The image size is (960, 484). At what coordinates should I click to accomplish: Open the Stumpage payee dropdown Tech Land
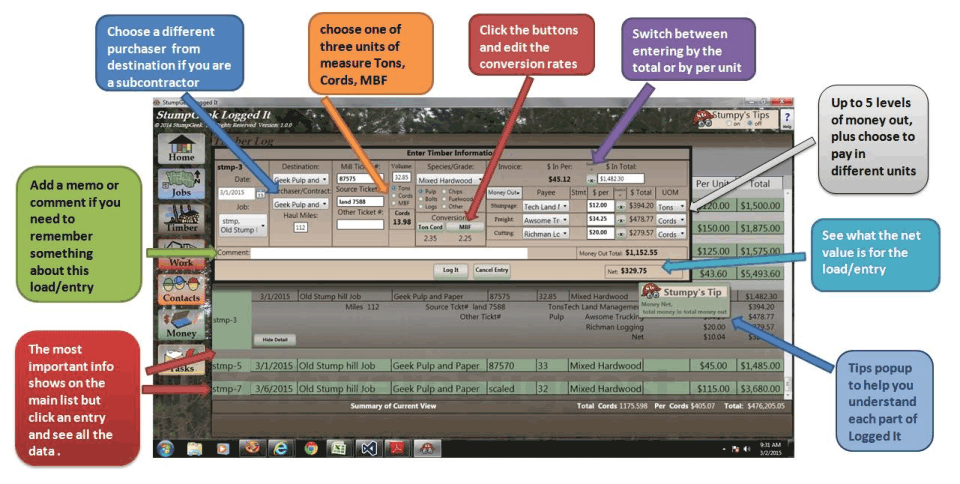click(545, 207)
